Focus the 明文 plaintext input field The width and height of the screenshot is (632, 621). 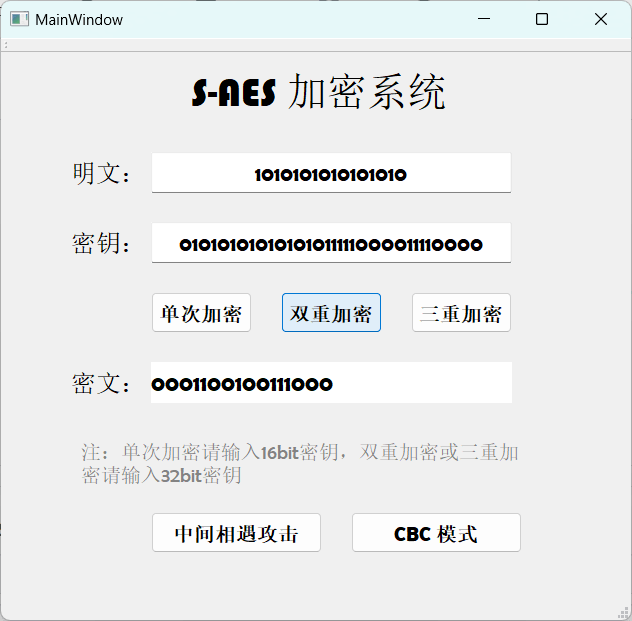coord(331,173)
